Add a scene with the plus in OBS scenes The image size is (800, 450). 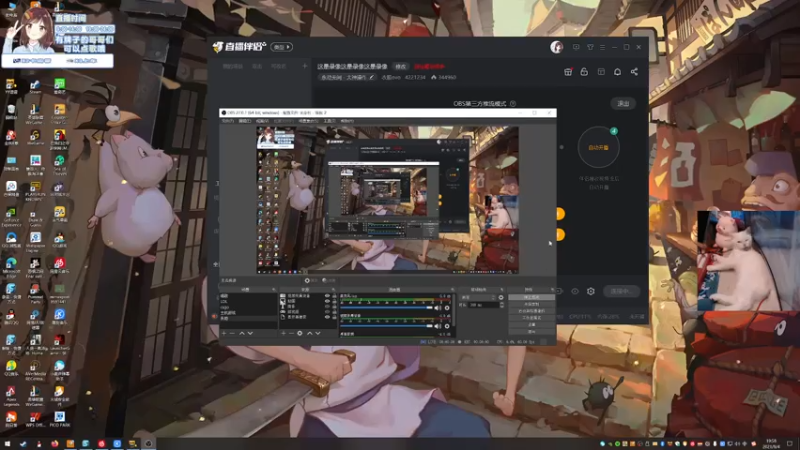point(223,333)
